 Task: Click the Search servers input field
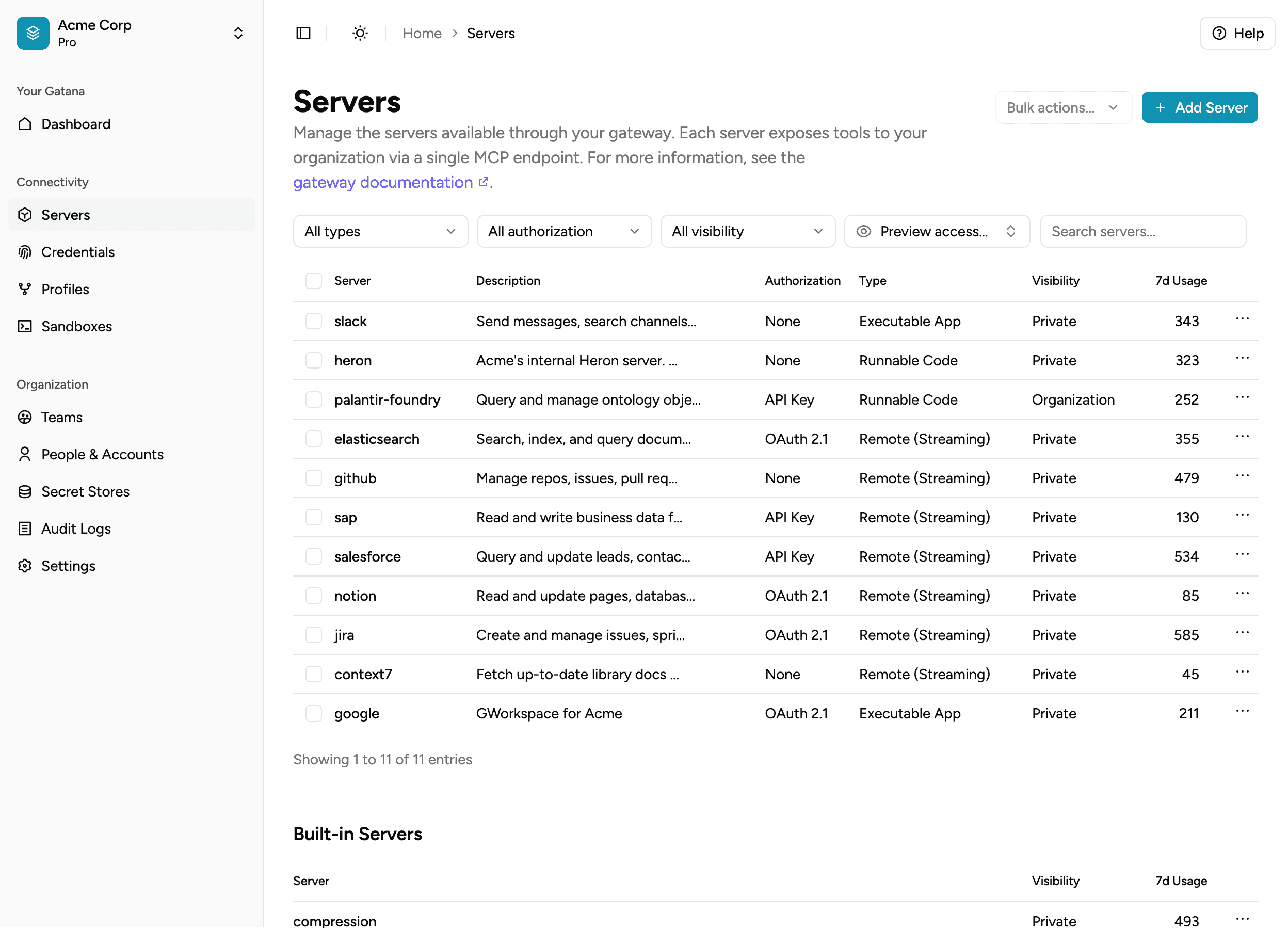pos(1142,231)
